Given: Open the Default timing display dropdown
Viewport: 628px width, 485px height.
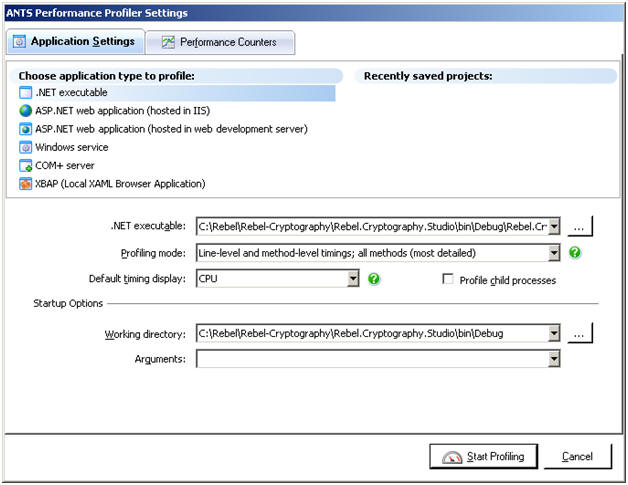Looking at the screenshot, I should pyautogui.click(x=353, y=279).
